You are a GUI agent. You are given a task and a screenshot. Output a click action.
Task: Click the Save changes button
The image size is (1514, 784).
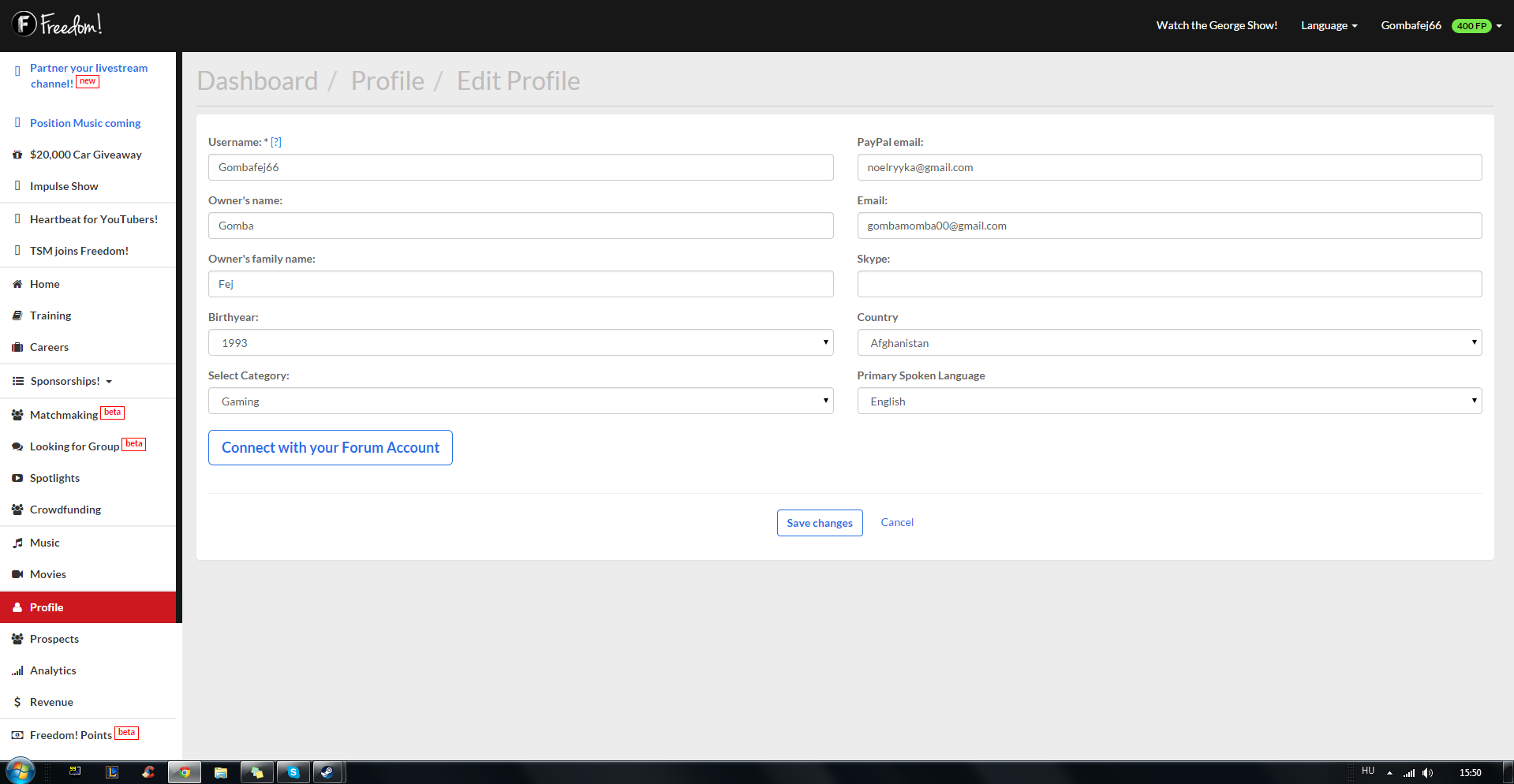point(820,523)
